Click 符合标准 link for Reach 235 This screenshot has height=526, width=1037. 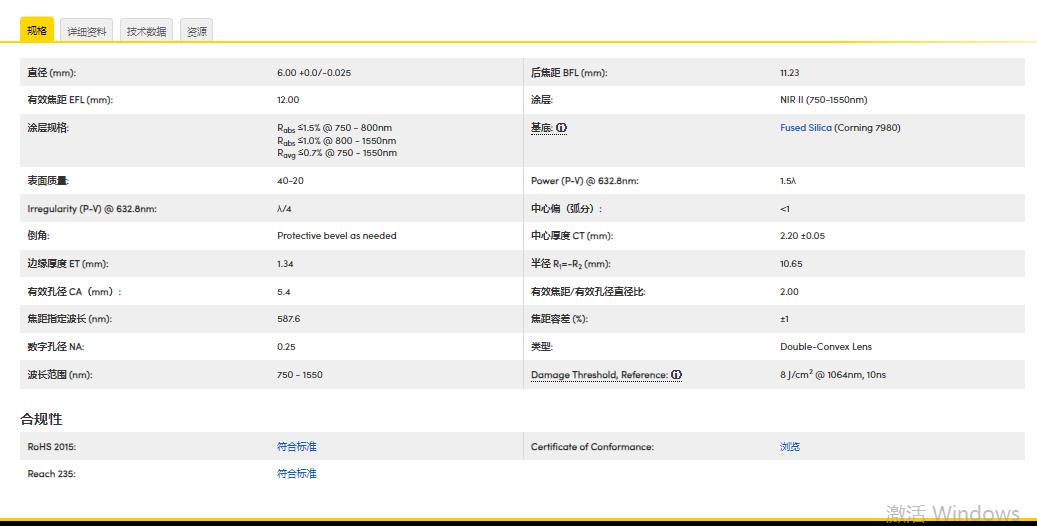[296, 474]
